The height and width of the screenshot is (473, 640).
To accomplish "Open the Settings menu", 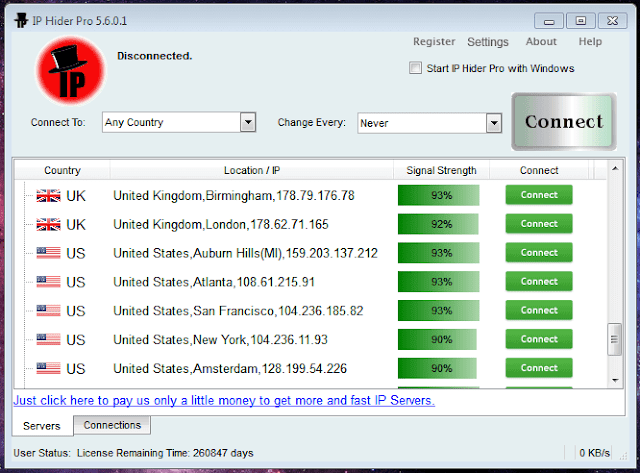I will (x=488, y=42).
